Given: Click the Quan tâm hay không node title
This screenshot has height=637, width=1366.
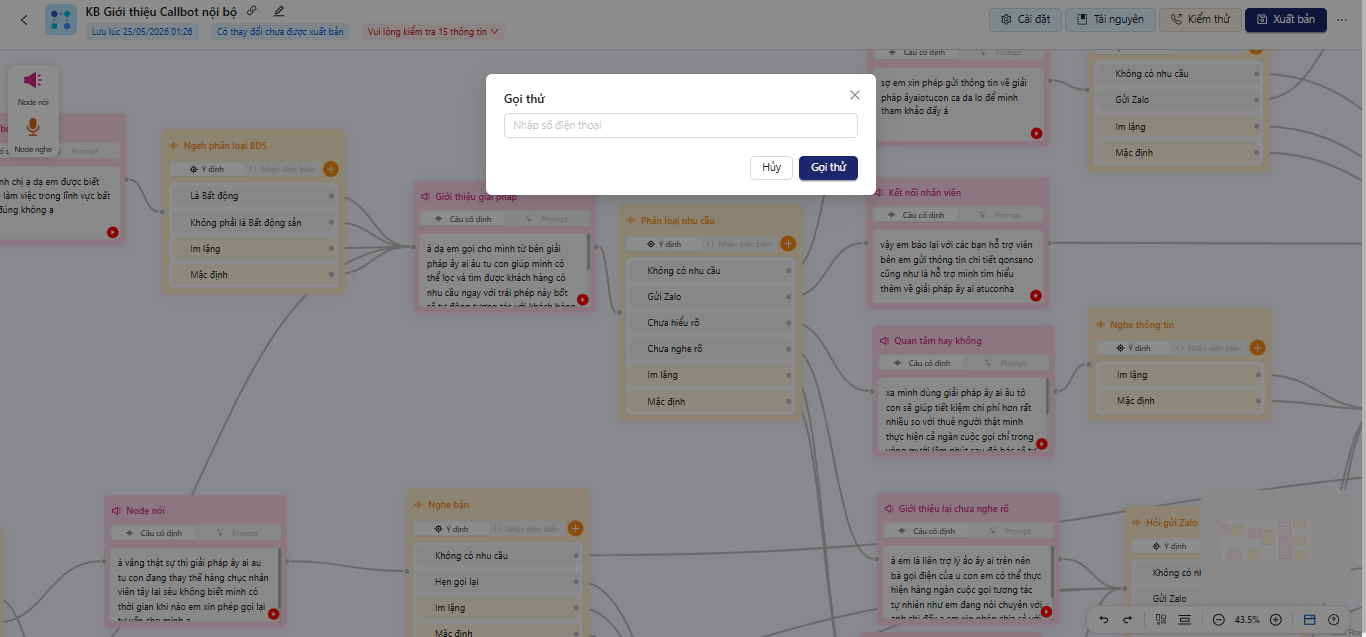Looking at the screenshot, I should pos(938,340).
